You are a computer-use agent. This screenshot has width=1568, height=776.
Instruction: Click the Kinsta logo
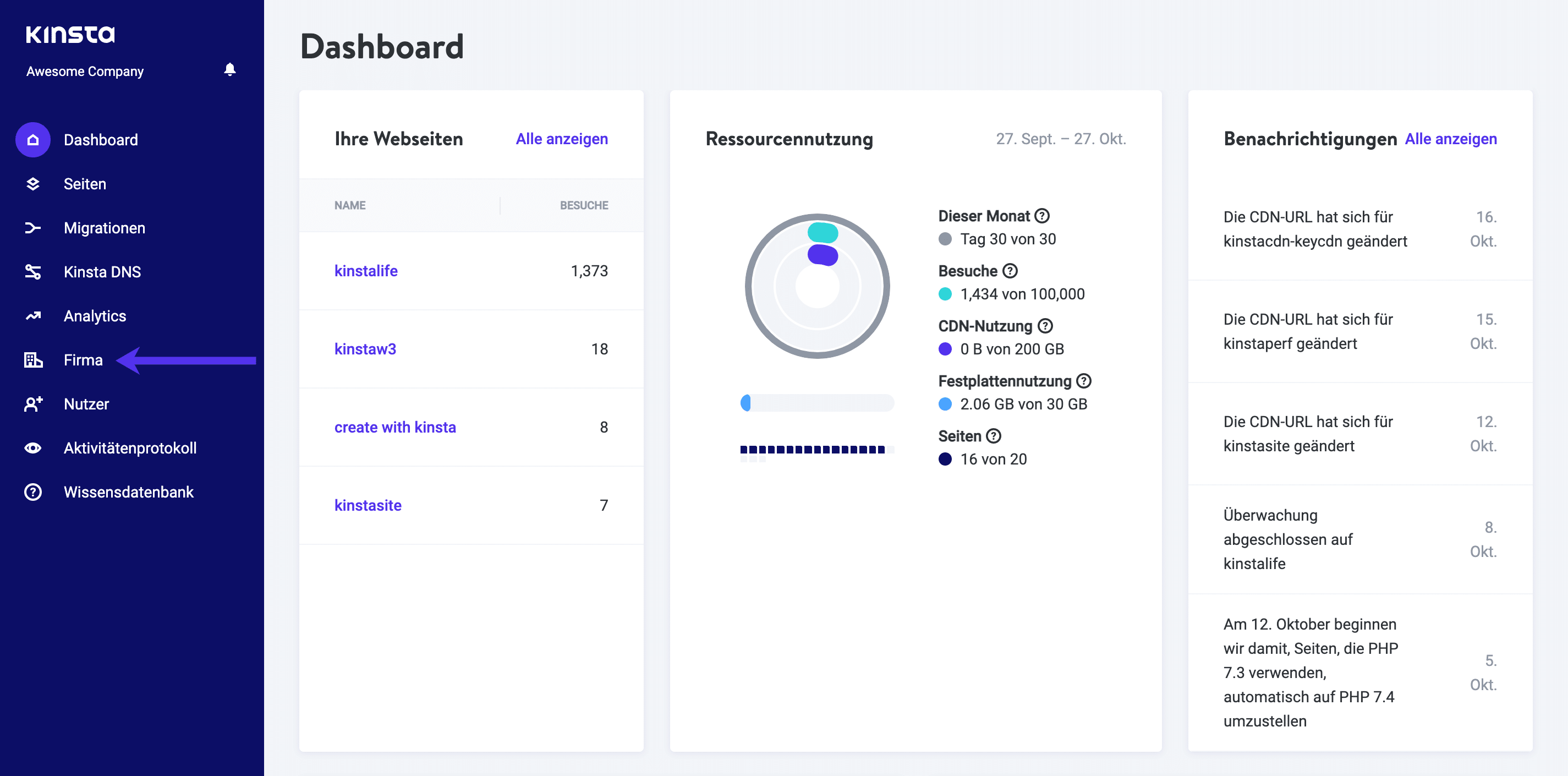pos(70,34)
